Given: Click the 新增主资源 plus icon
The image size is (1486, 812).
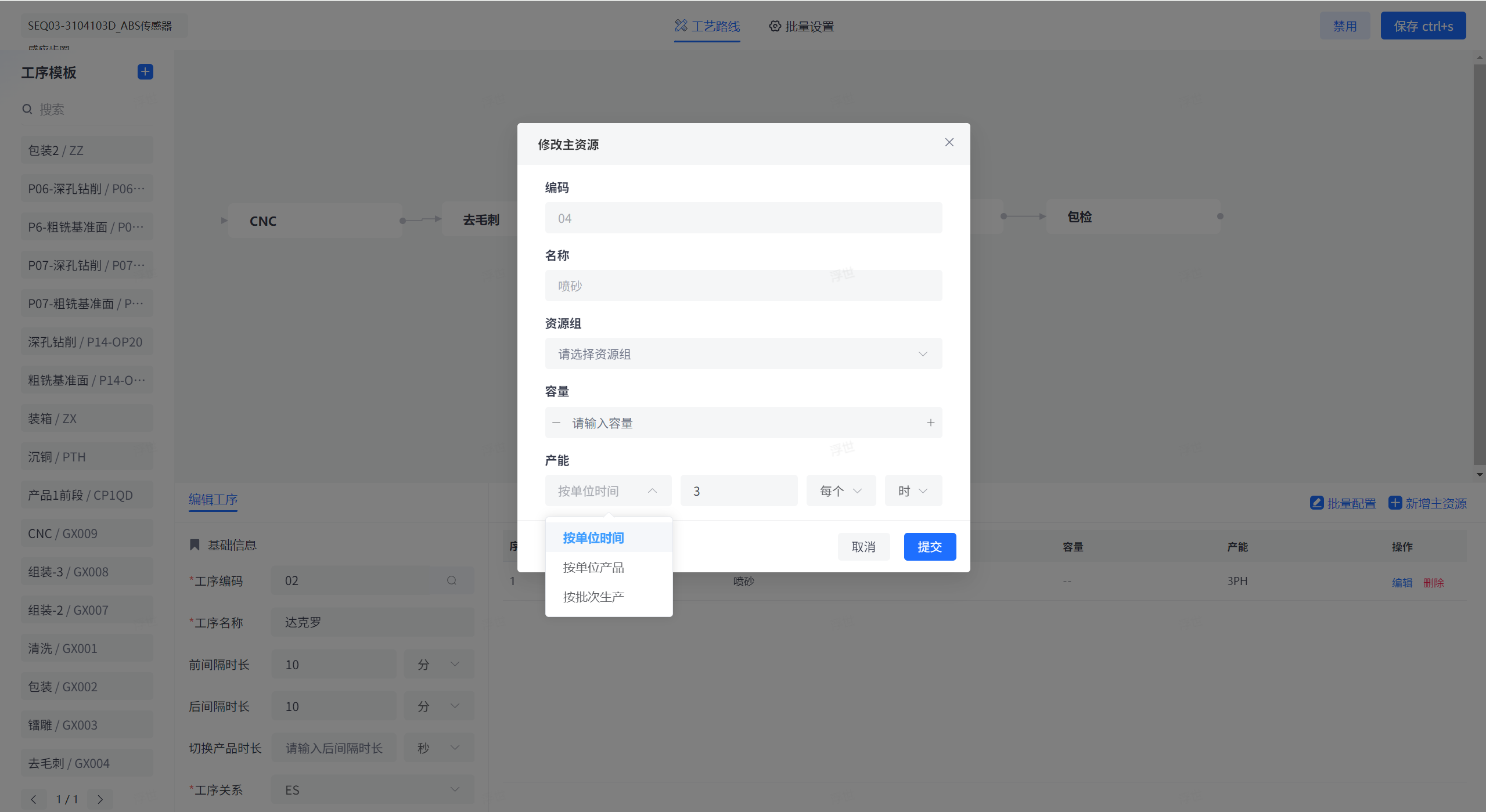Looking at the screenshot, I should click(1395, 503).
